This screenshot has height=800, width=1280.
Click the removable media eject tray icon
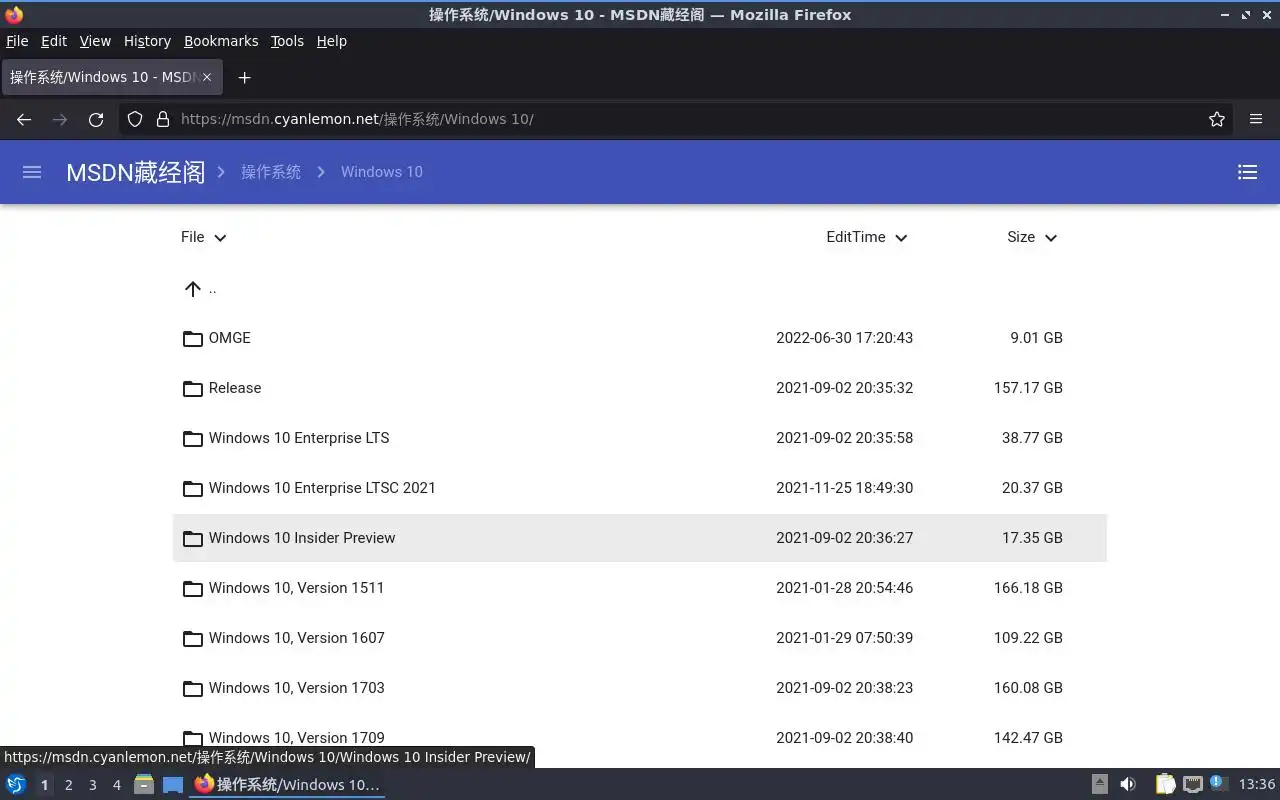[1099, 785]
